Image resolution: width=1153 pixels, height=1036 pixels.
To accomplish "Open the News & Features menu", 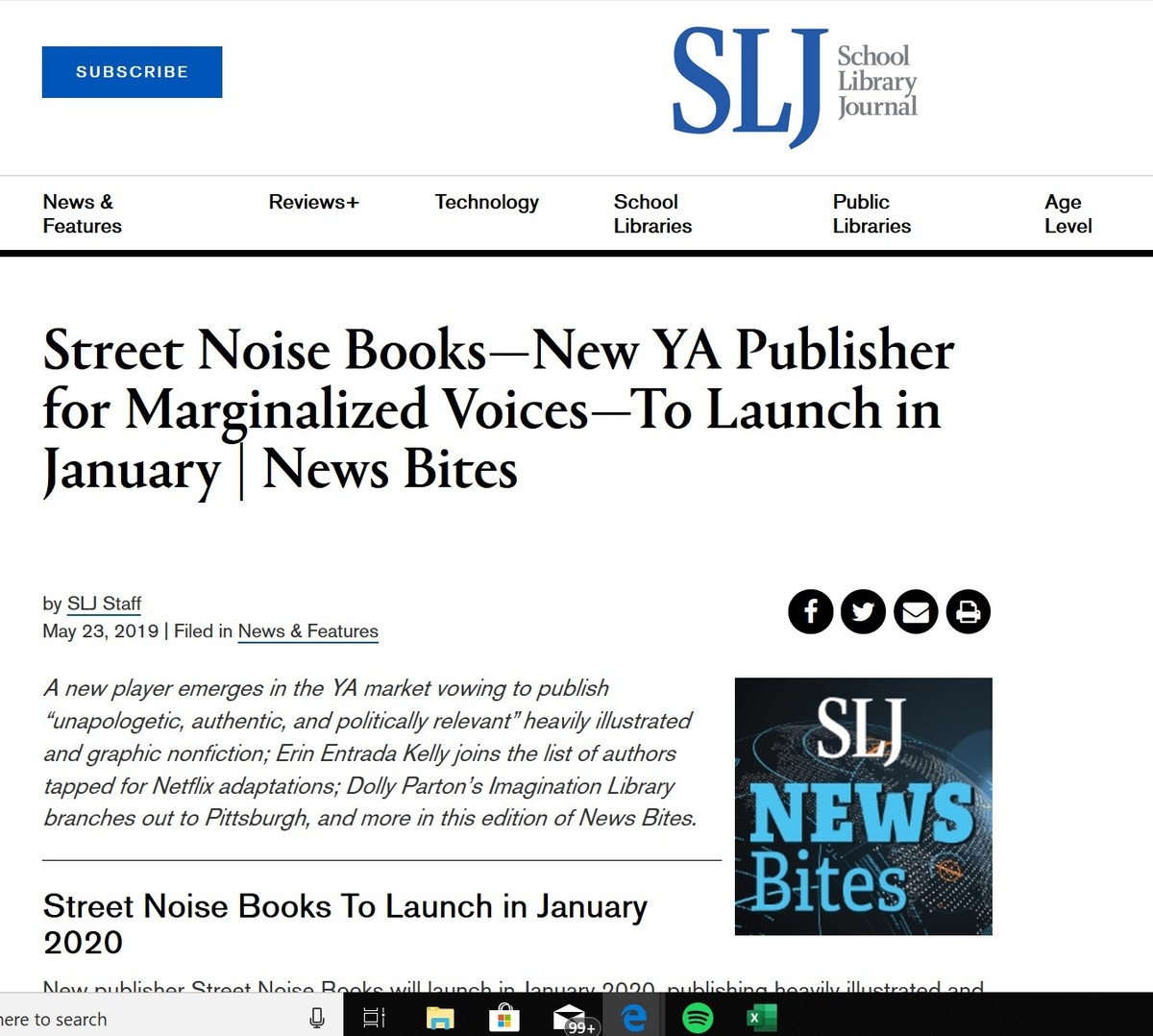I will pos(83,213).
